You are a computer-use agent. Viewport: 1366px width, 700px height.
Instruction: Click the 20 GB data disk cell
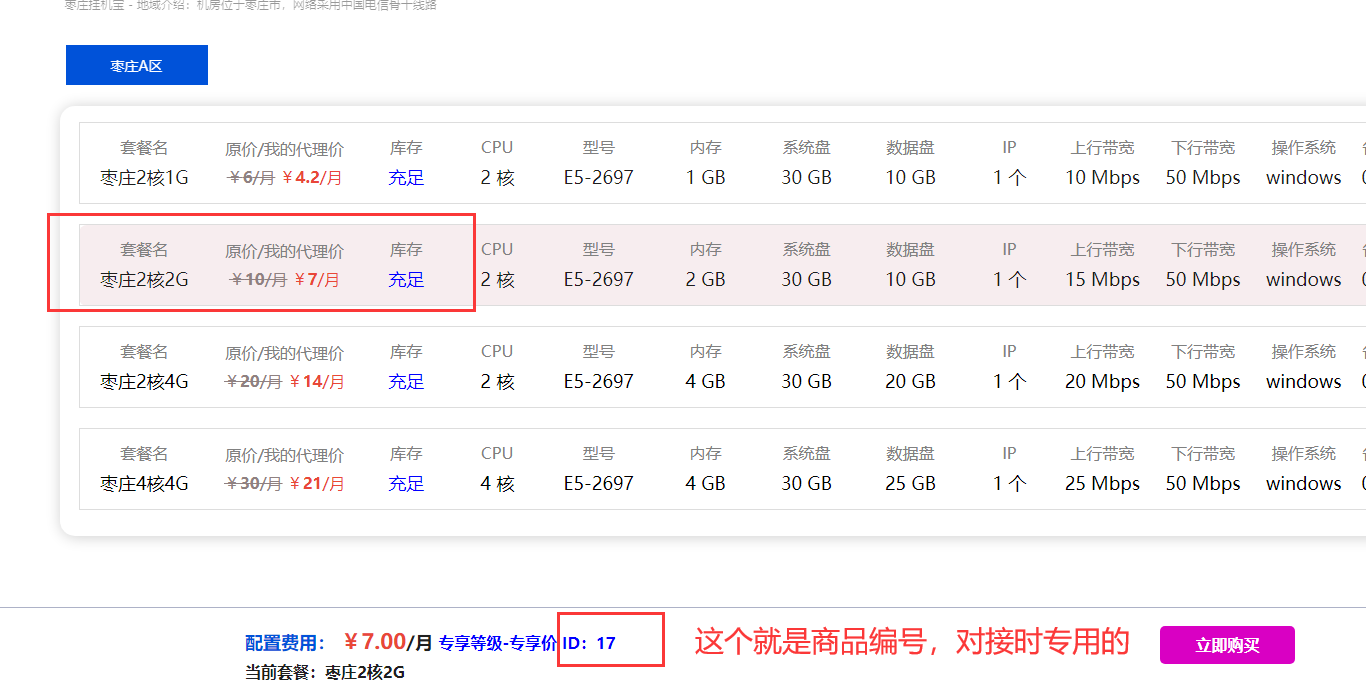pyautogui.click(x=910, y=382)
